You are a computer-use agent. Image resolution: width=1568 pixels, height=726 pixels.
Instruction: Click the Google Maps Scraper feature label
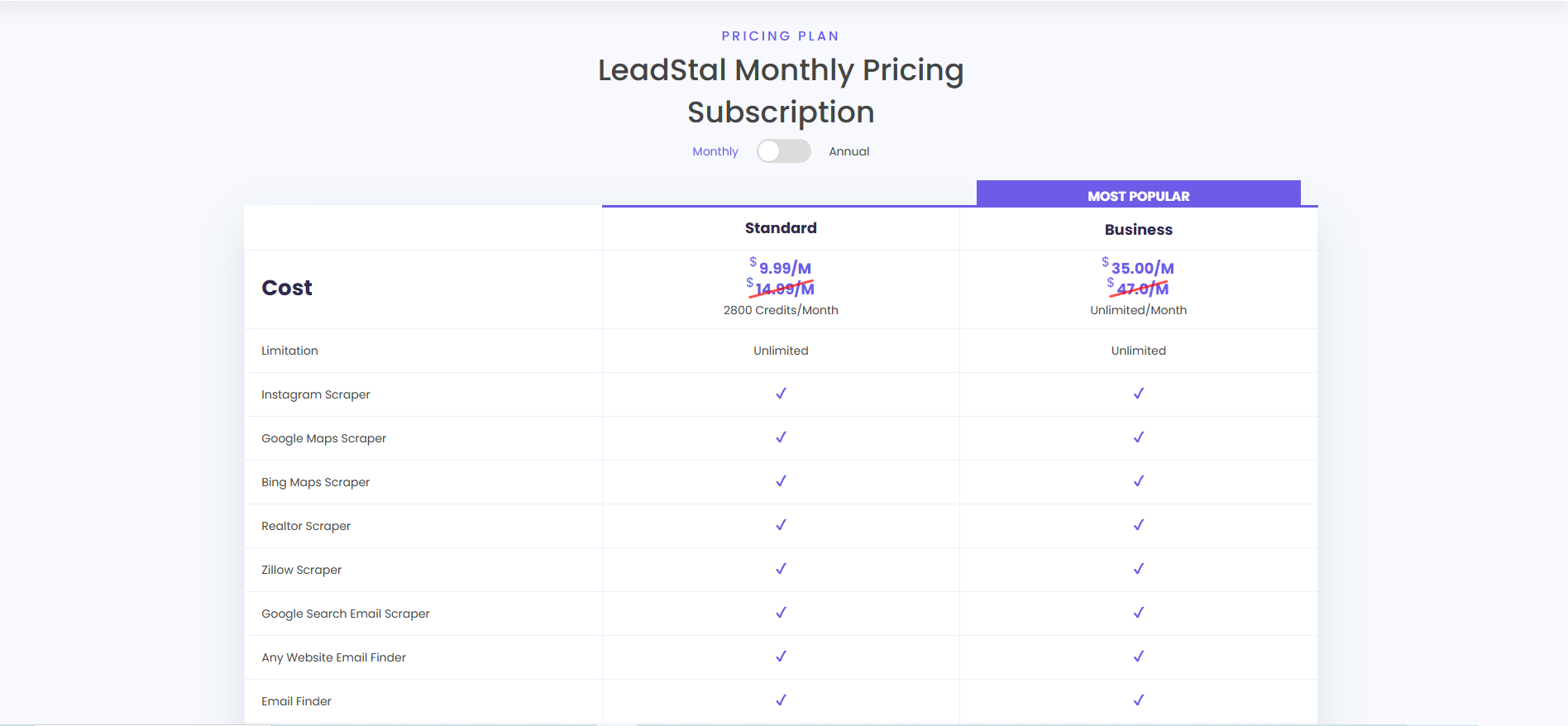coord(323,438)
